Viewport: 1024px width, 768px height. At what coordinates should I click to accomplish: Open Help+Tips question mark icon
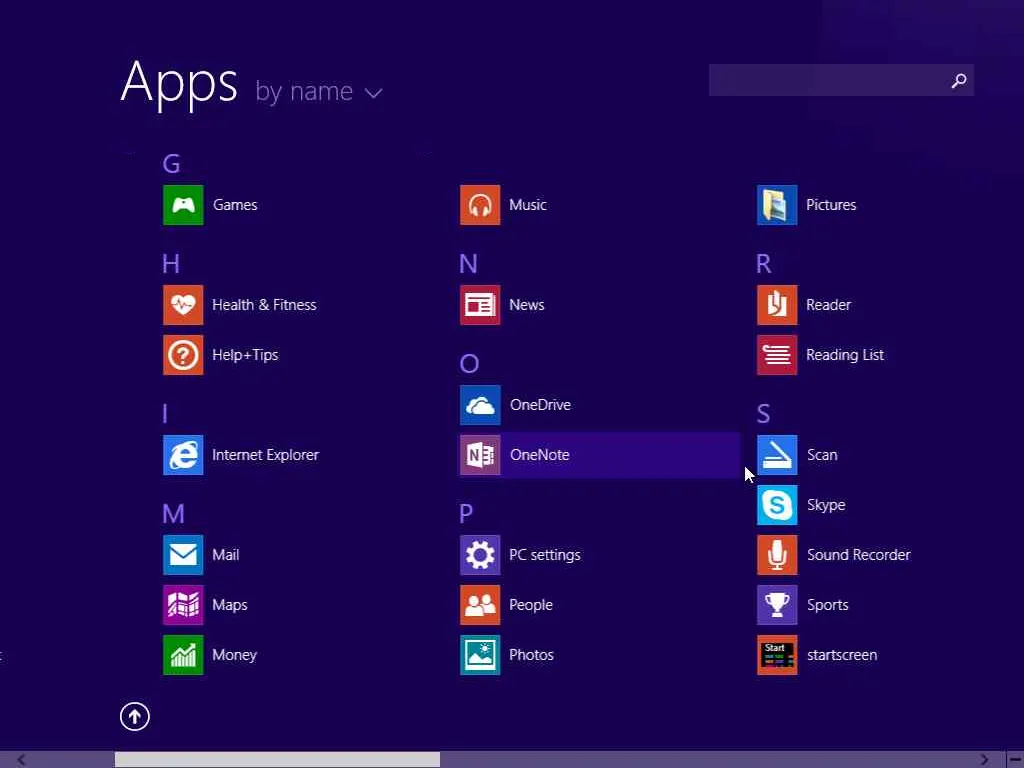point(183,355)
